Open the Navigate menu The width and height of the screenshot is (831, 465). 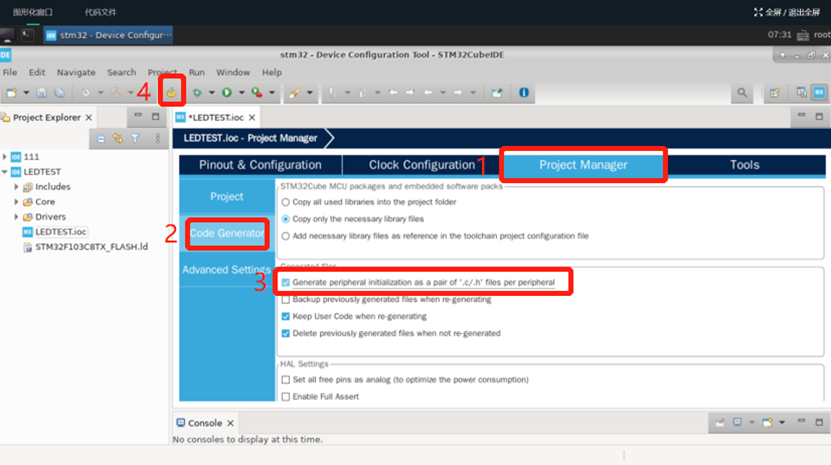76,72
